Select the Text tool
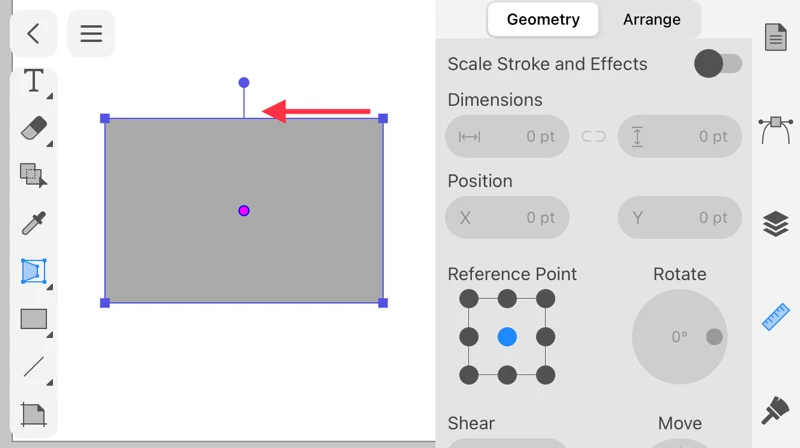Viewport: 800px width, 448px height. coord(34,81)
